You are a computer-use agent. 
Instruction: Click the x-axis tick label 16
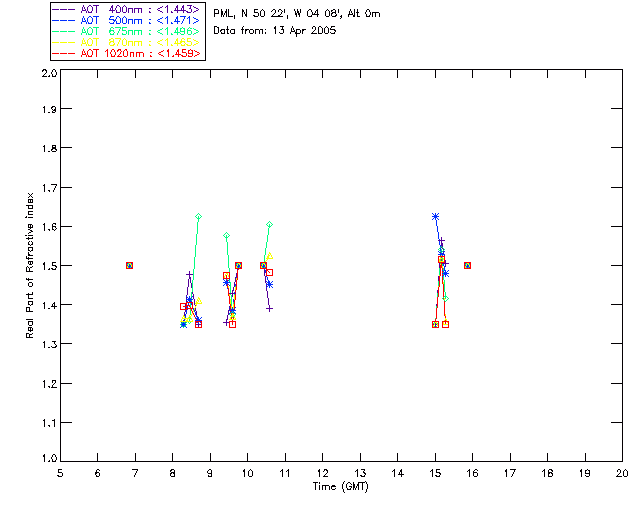pos(472,473)
